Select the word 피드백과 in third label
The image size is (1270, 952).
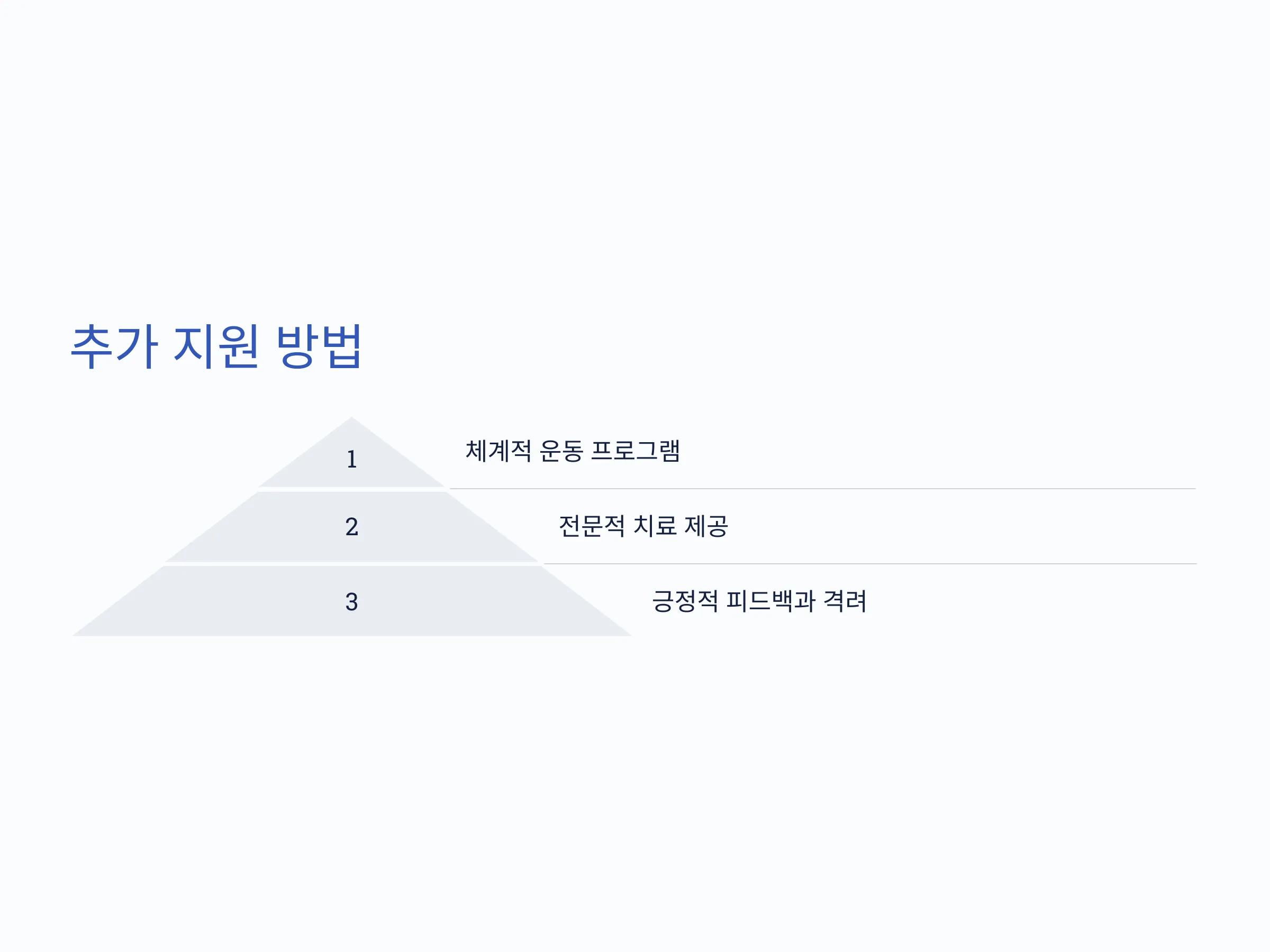click(770, 601)
